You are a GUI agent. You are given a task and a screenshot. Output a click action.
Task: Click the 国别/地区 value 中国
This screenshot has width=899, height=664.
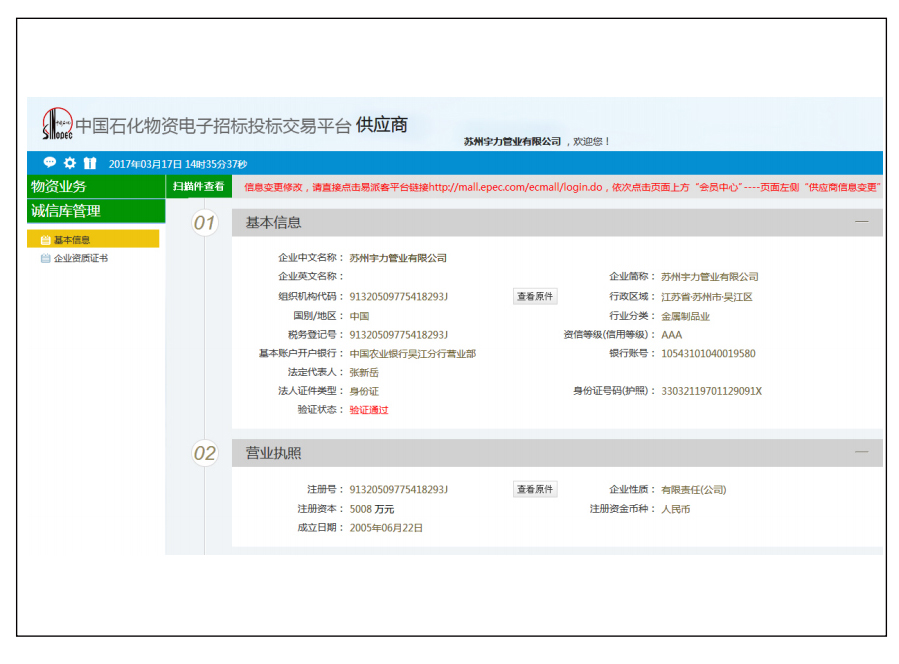point(359,316)
